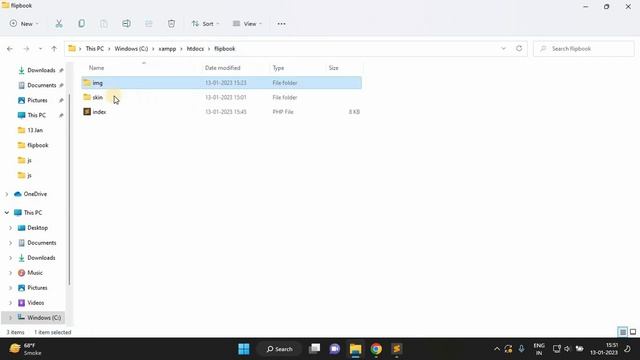640x360 pixels.
Task: Click 'This PC' in the address breadcrumb
Action: [95, 49]
